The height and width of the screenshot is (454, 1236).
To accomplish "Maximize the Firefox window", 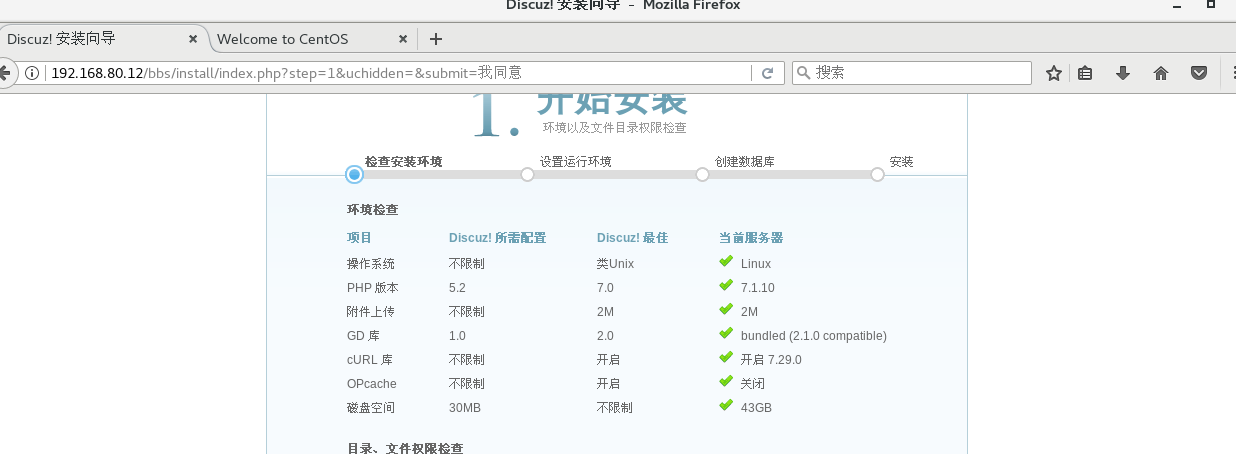I will (1211, 4).
